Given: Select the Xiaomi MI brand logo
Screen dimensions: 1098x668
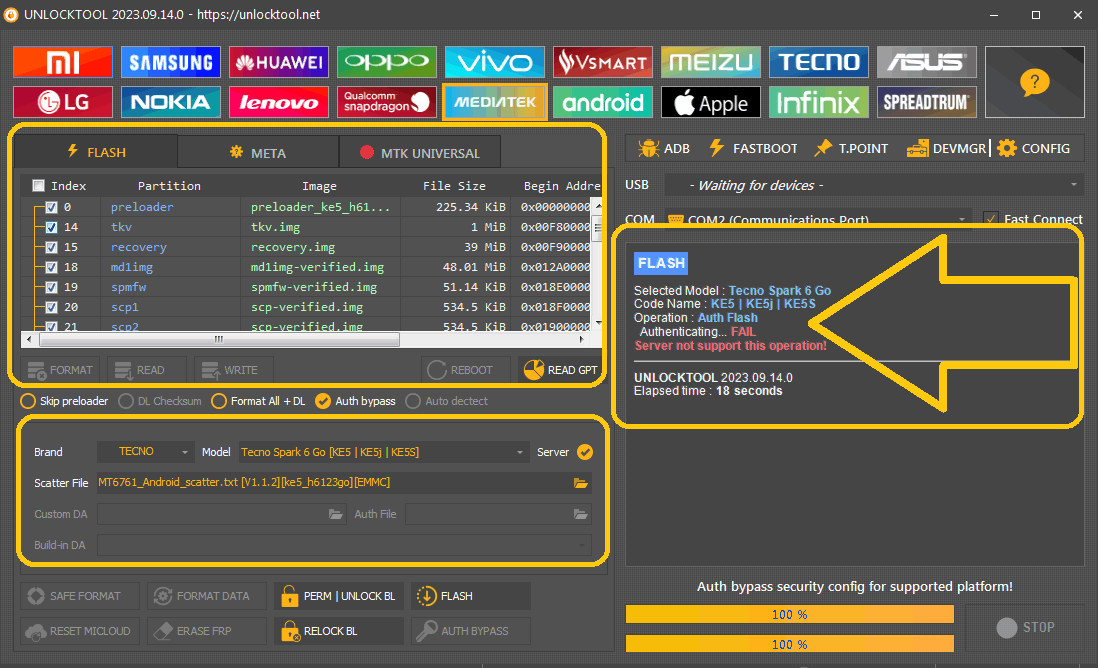Looking at the screenshot, I should click(x=62, y=62).
